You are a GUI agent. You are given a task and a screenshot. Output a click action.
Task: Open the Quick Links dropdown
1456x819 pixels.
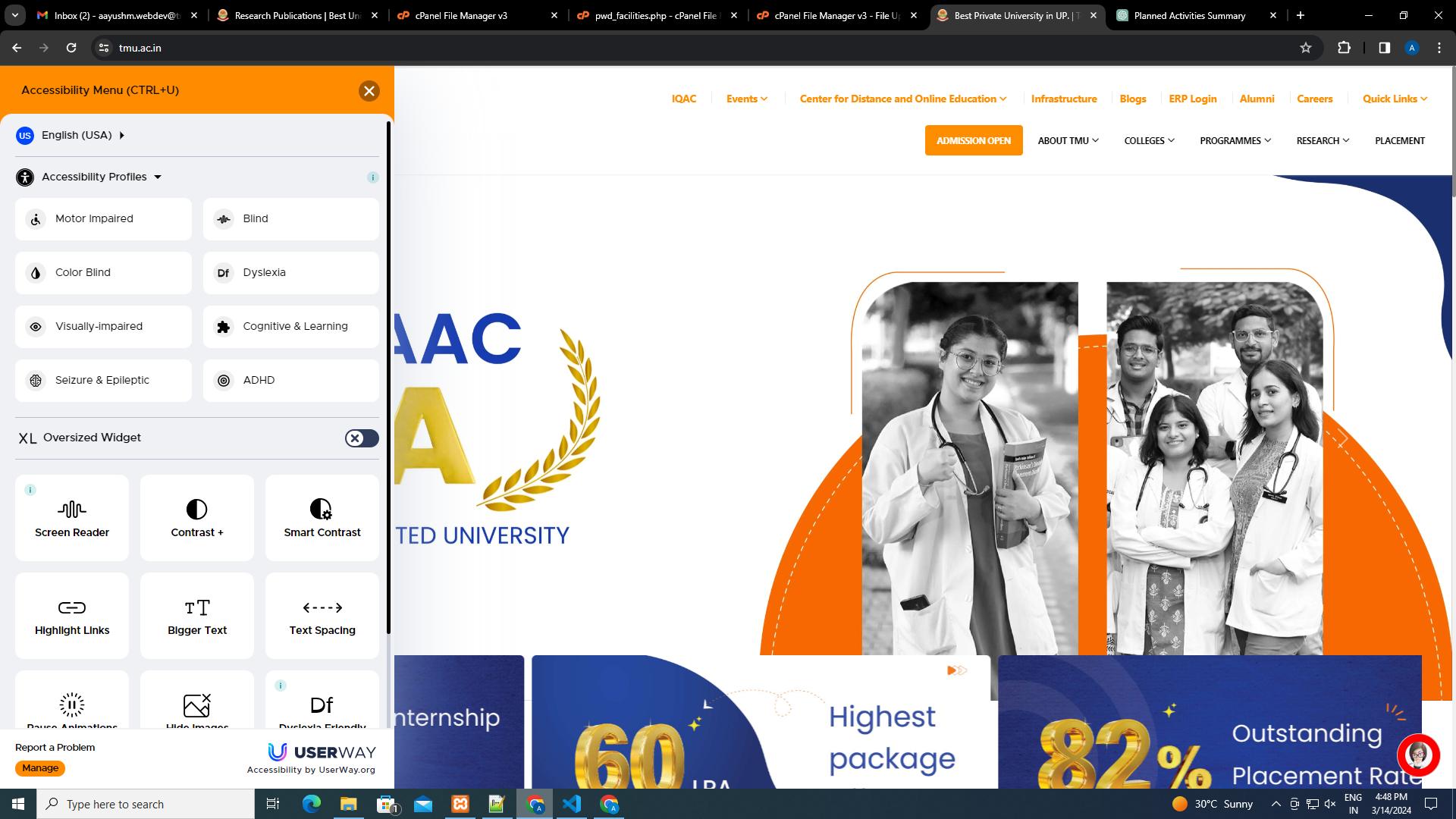click(1394, 99)
